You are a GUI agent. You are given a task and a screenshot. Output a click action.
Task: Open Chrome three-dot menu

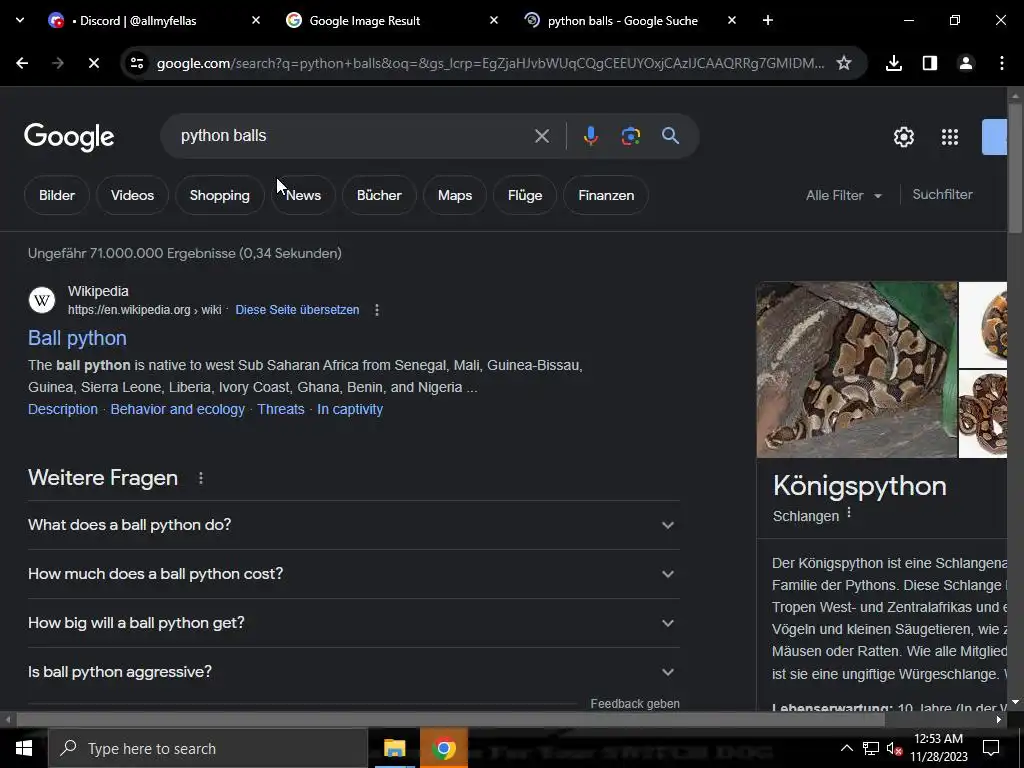coord(1002,63)
